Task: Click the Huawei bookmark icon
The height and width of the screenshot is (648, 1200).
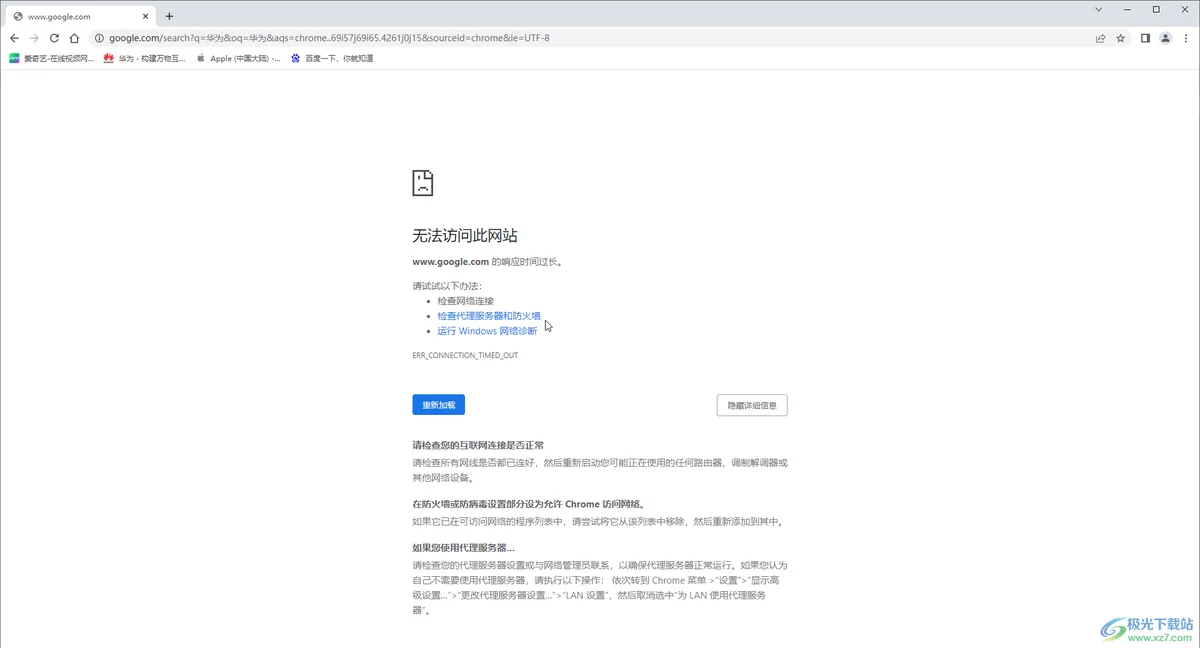Action: [x=110, y=58]
